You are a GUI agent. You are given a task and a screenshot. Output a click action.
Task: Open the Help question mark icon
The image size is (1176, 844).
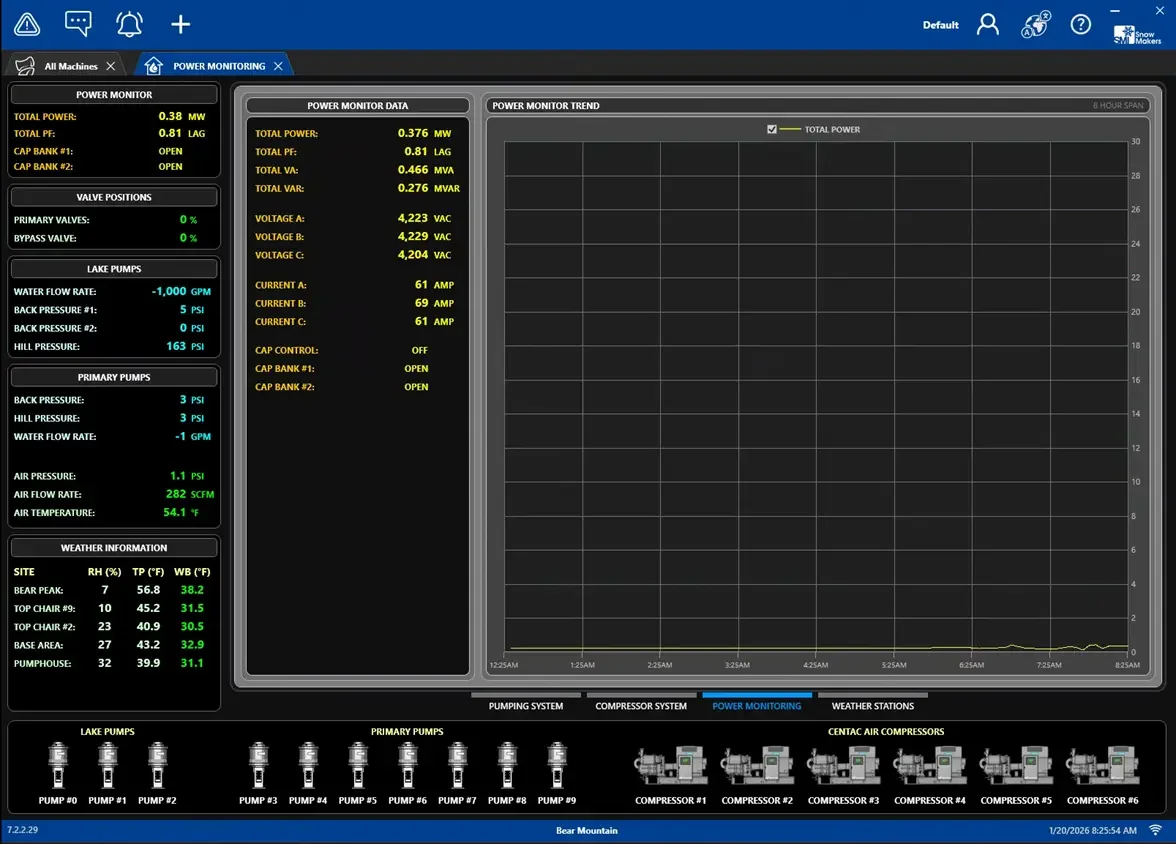point(1081,24)
